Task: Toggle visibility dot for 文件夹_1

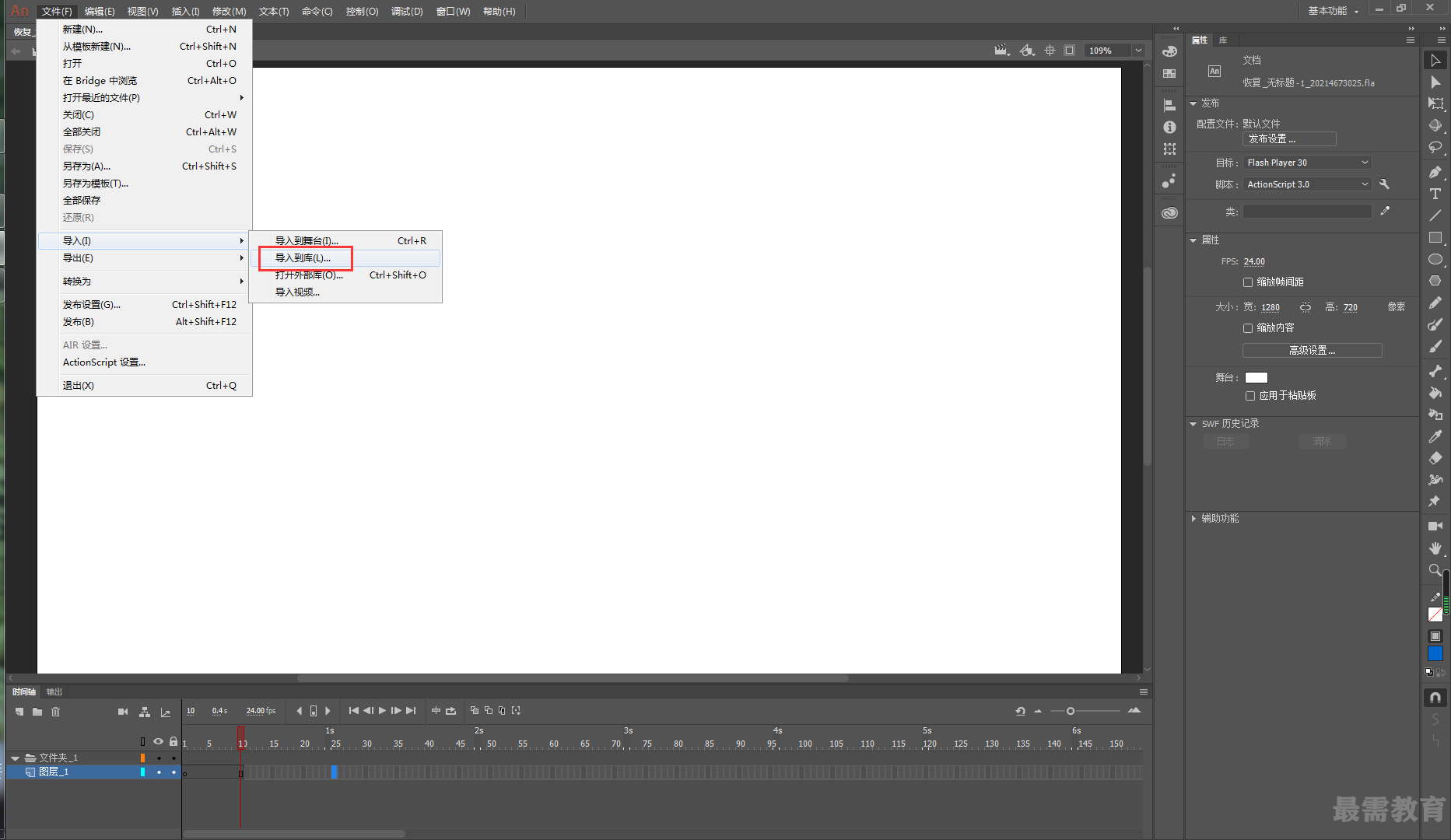Action: pos(159,758)
